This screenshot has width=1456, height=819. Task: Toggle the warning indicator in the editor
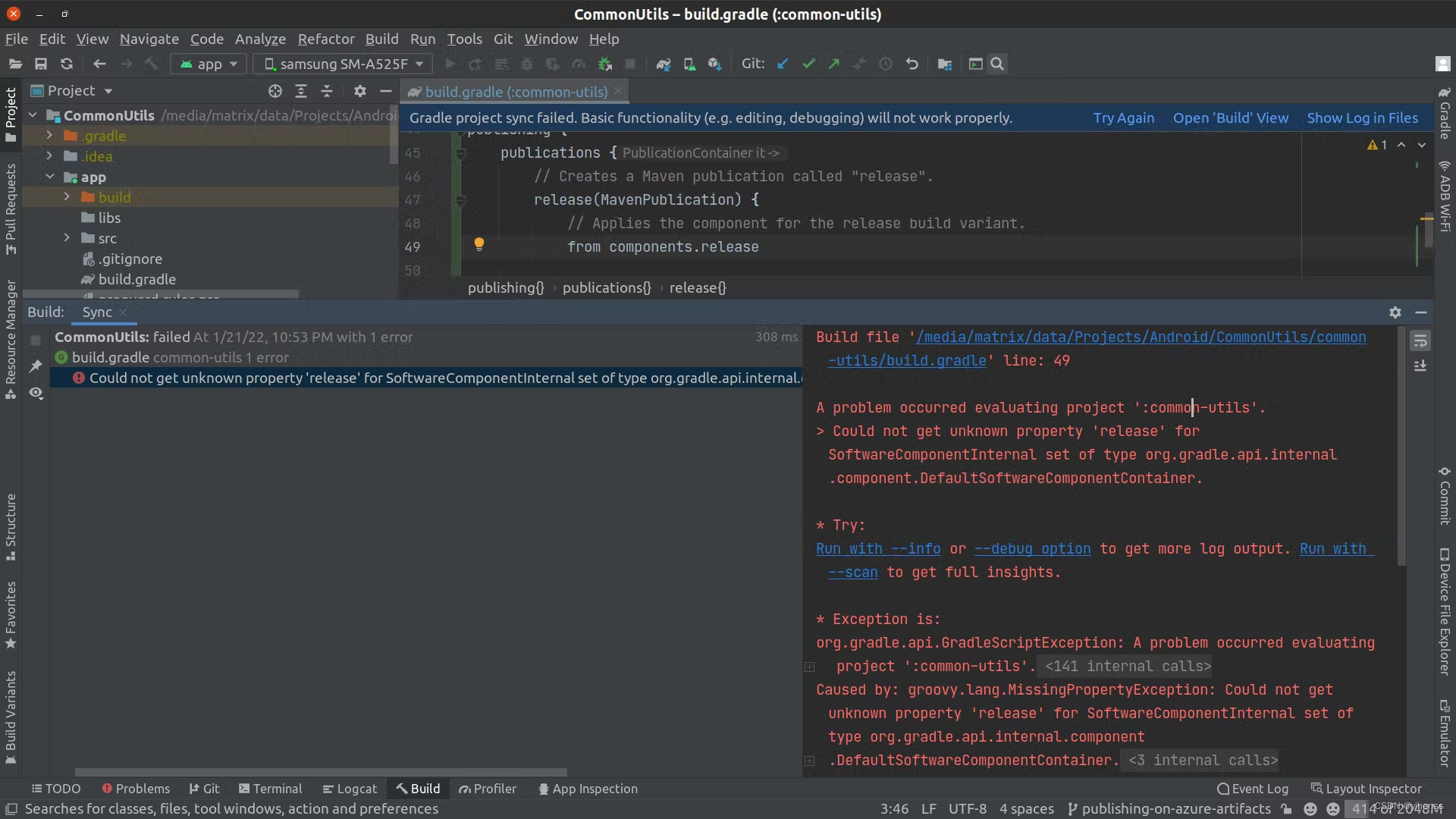[x=1374, y=145]
